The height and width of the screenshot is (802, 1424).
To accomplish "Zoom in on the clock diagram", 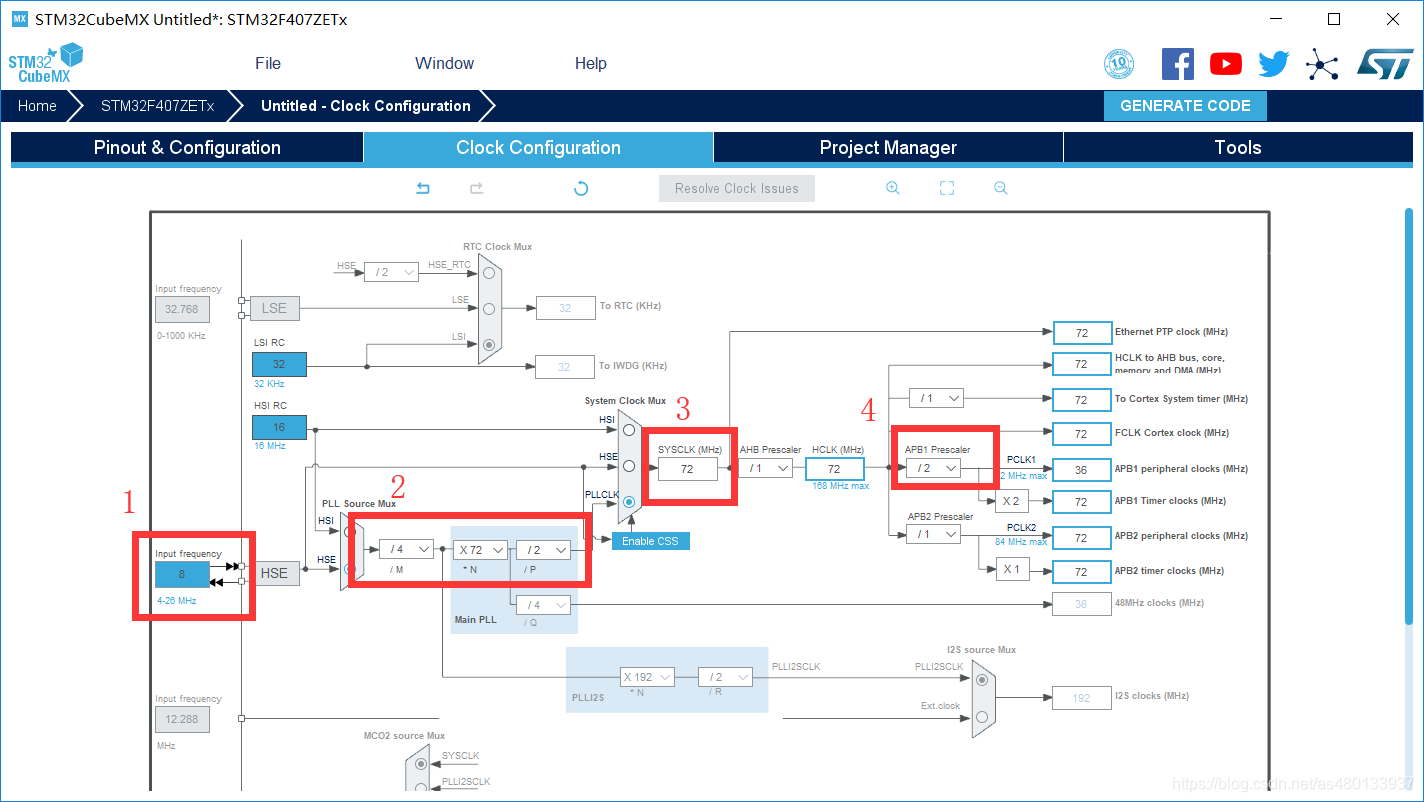I will tap(893, 188).
